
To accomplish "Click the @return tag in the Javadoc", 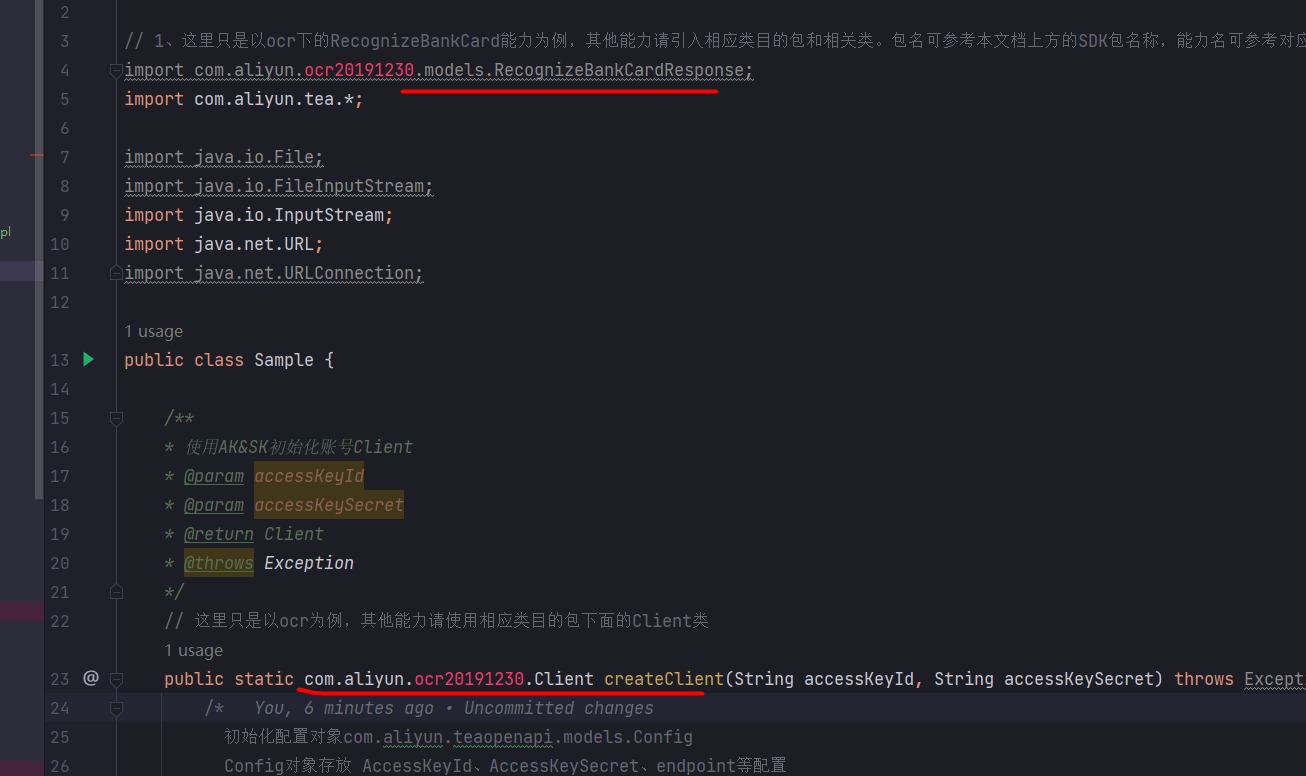I will coord(218,534).
